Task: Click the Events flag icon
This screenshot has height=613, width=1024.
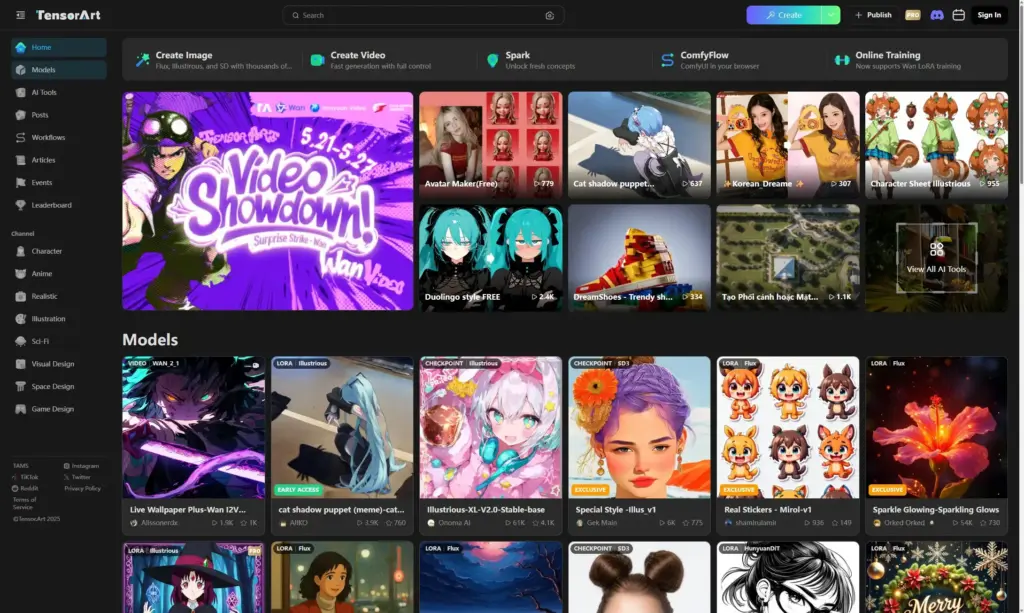Action: tap(20, 183)
